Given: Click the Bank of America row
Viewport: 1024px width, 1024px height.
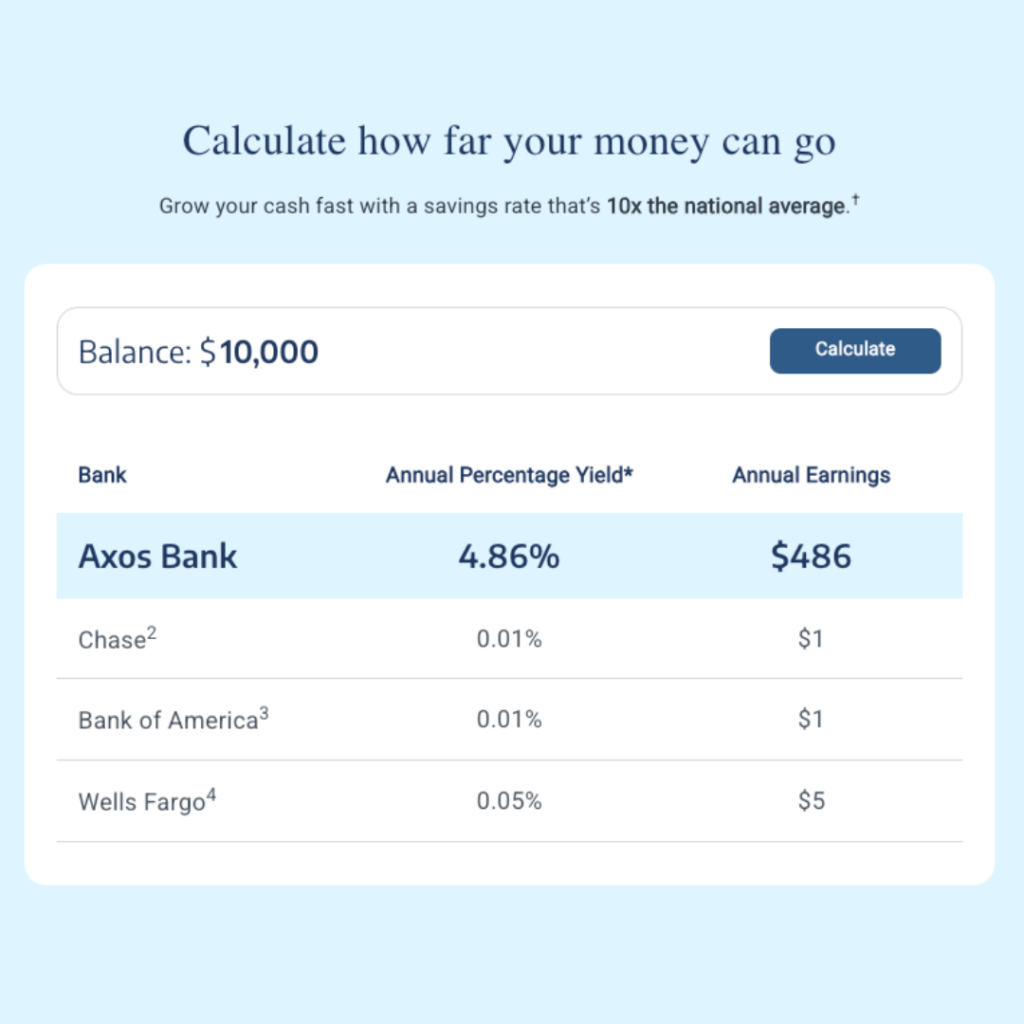Looking at the screenshot, I should tap(510, 720).
